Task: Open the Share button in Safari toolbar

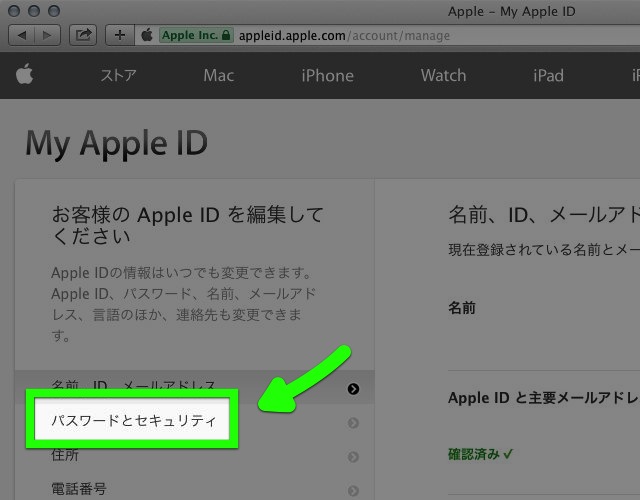Action: pyautogui.click(x=83, y=36)
